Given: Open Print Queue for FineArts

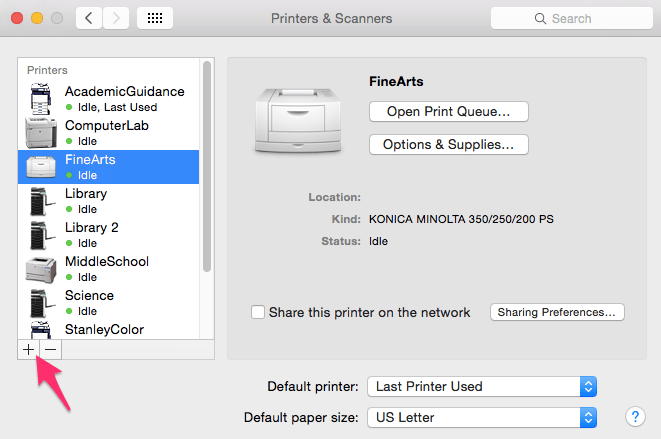Looking at the screenshot, I should pyautogui.click(x=448, y=111).
